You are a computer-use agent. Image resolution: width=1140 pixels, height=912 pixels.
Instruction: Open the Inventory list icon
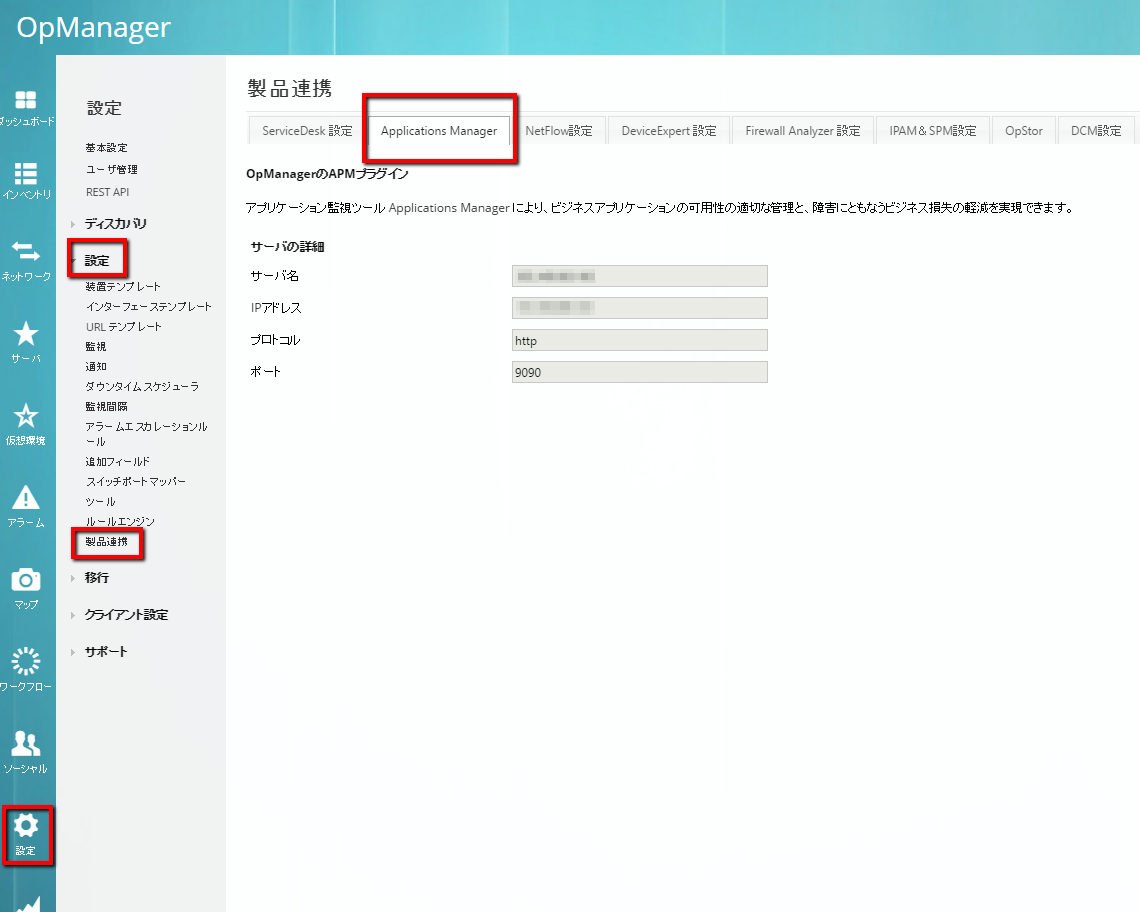click(x=25, y=174)
